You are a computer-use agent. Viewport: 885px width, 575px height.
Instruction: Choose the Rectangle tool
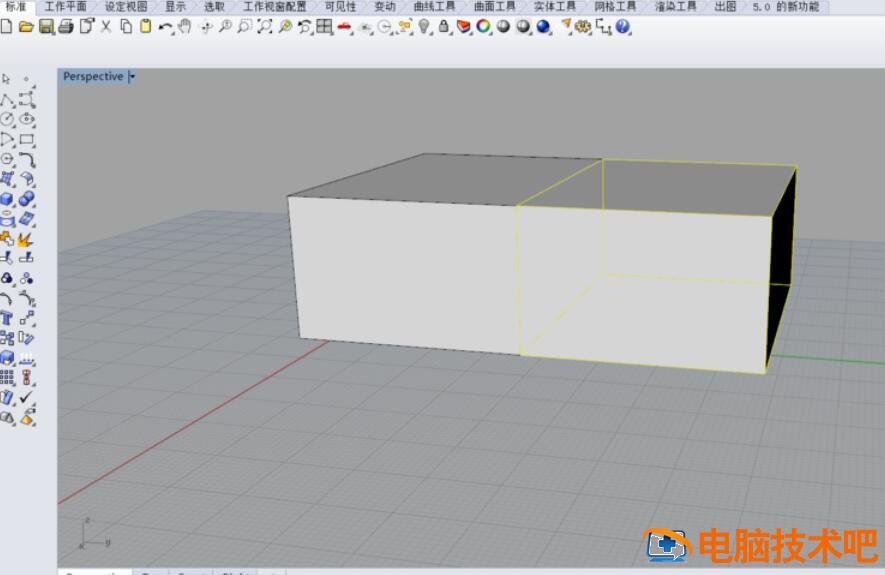click(27, 139)
